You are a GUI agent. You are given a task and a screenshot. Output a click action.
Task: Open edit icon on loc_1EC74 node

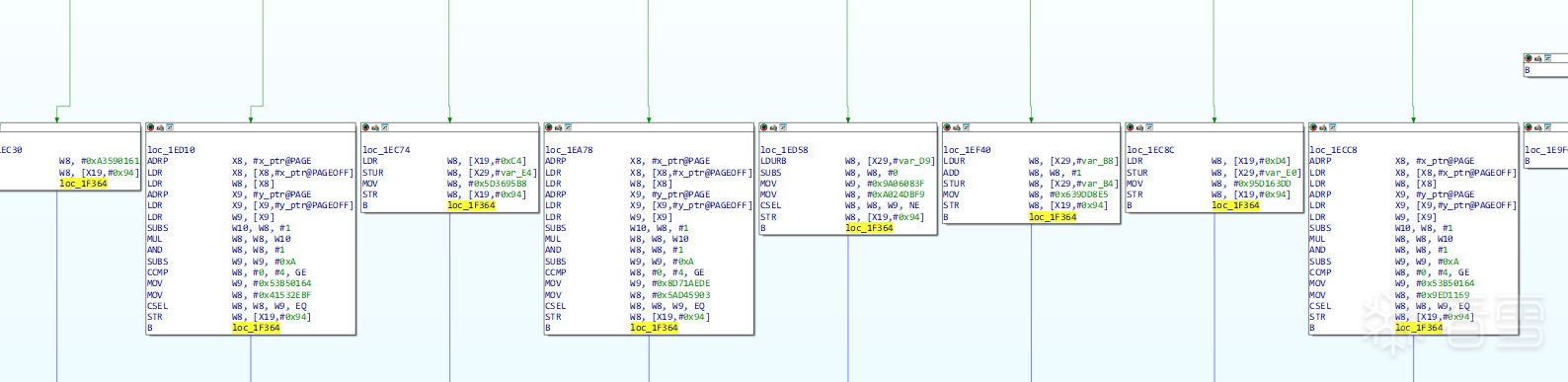(375, 127)
